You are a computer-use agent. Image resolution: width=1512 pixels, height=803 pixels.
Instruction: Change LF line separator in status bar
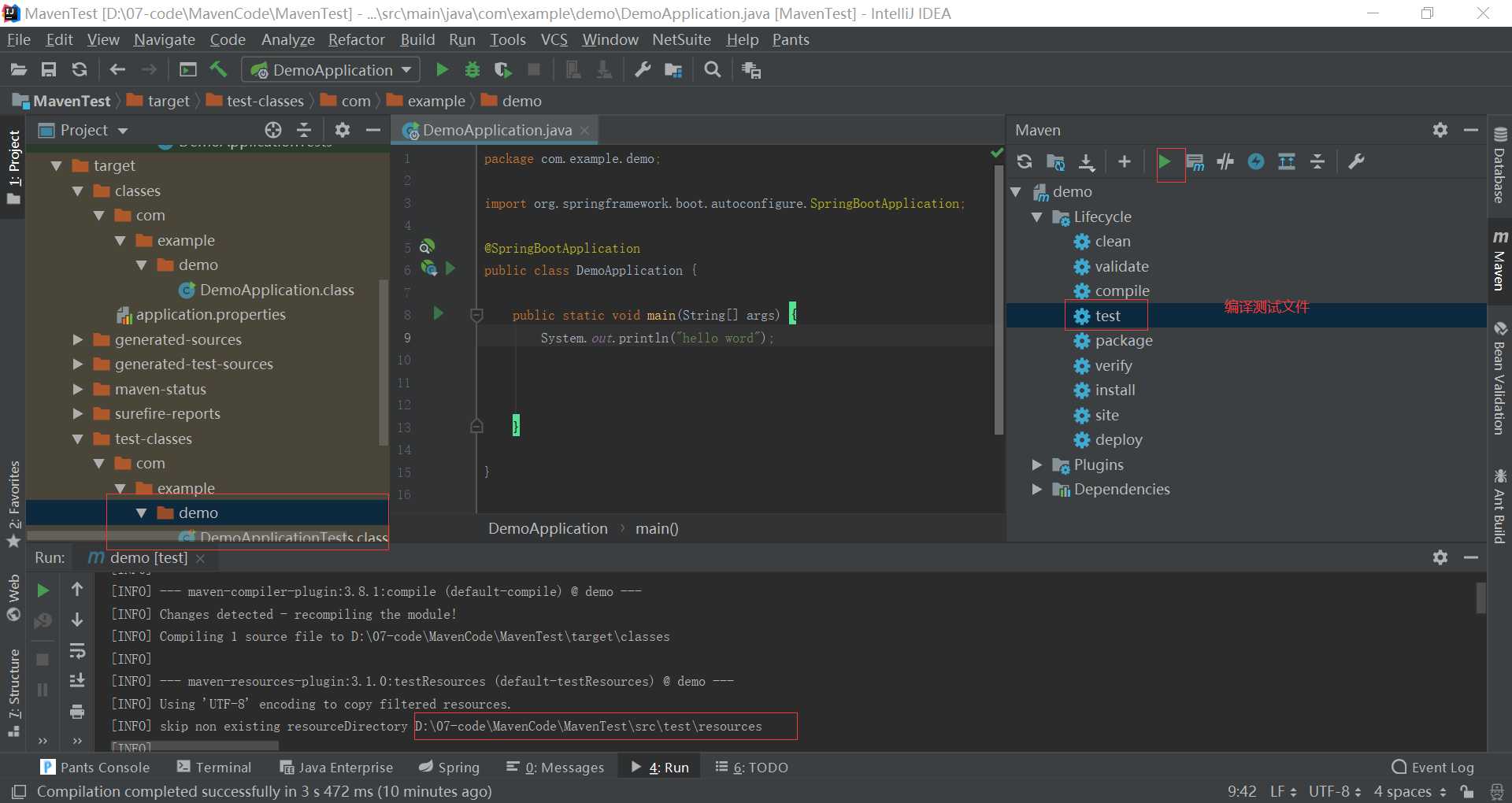(1283, 791)
